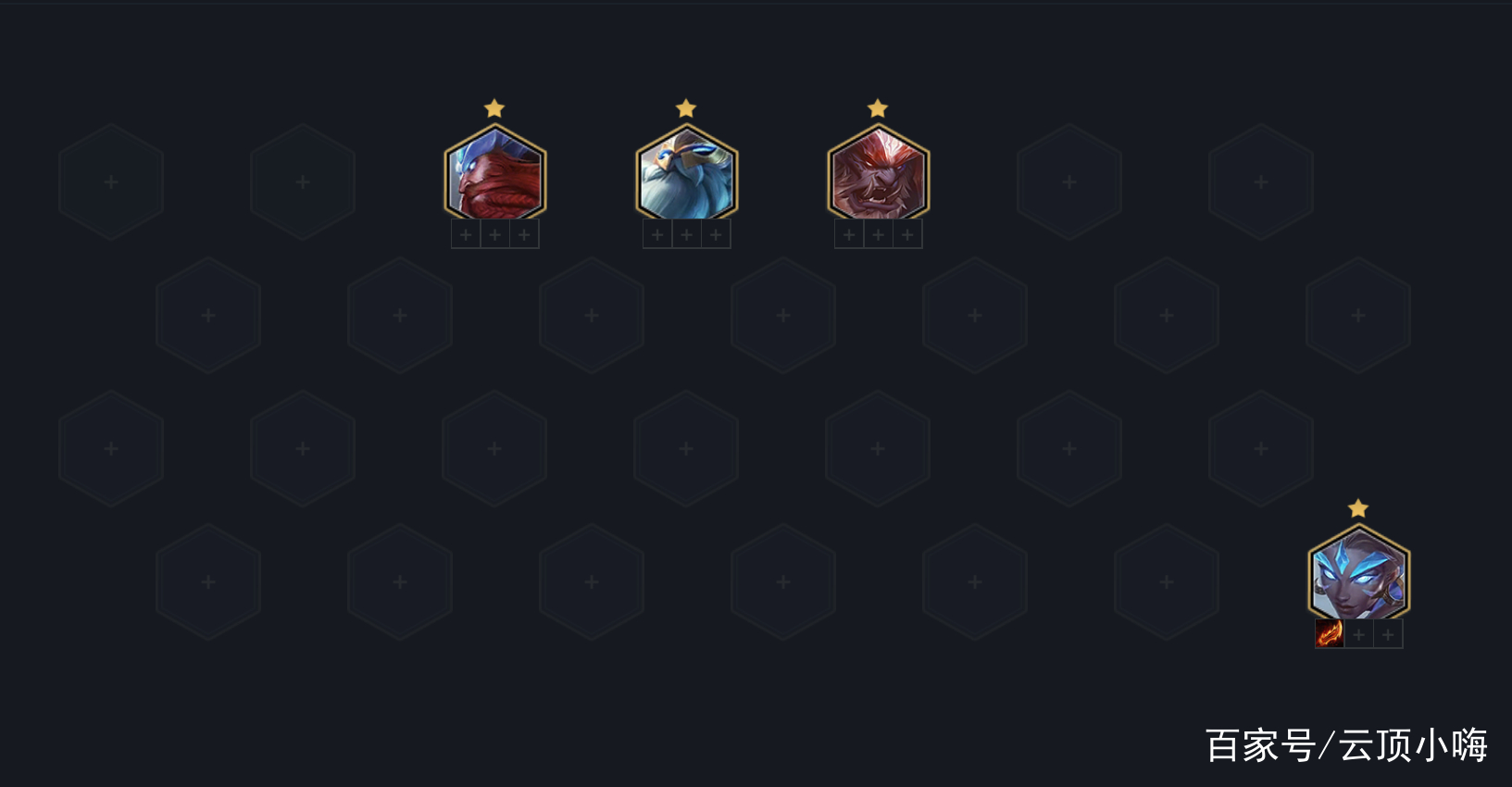Add item in middle slot under ice-faced champion
1512x787 pixels.
click(x=1359, y=634)
